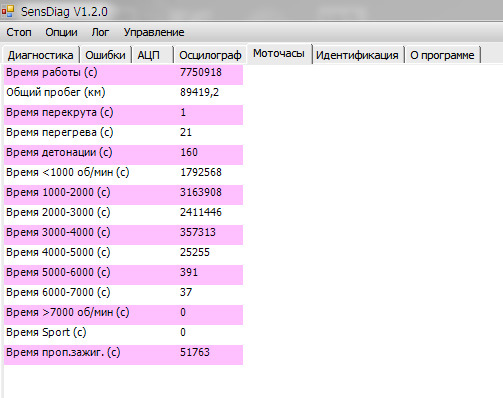Click the Время перекрута value 1

pyautogui.click(x=183, y=112)
